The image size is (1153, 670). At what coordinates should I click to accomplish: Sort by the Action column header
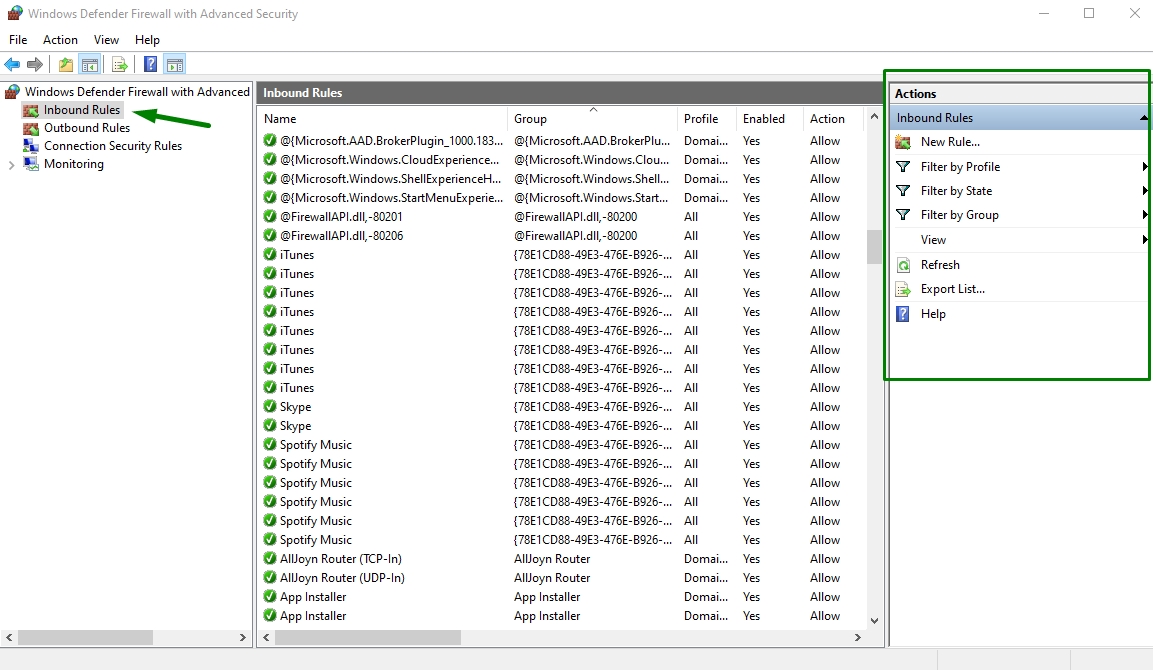pos(835,118)
